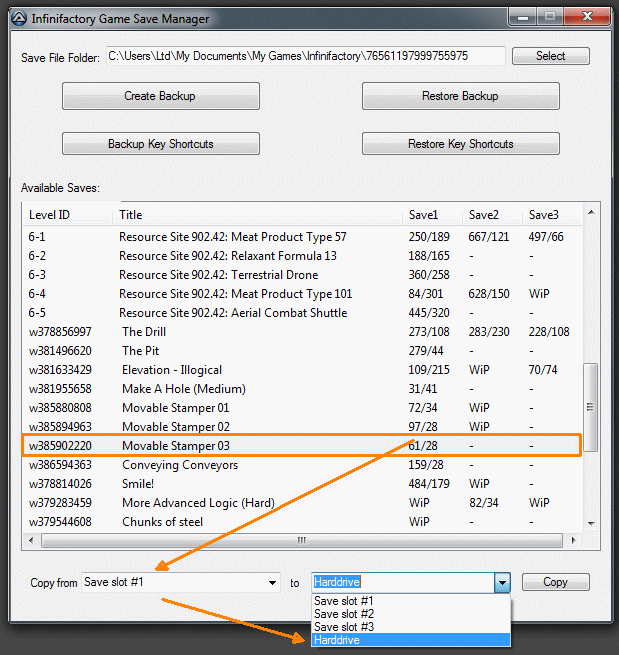This screenshot has width=619, height=655.
Task: Select row 'Elevation - Illogical'
Action: (302, 370)
